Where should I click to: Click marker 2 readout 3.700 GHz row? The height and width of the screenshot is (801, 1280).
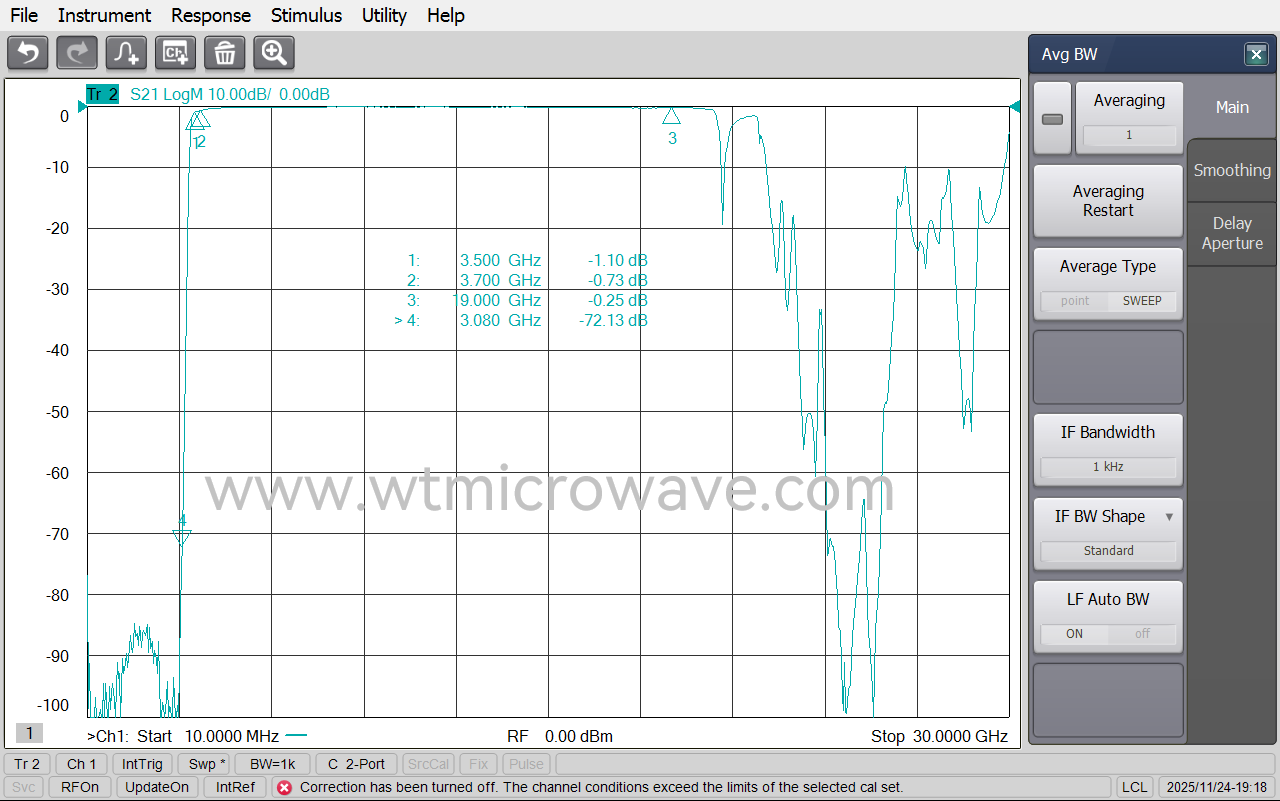click(x=528, y=280)
